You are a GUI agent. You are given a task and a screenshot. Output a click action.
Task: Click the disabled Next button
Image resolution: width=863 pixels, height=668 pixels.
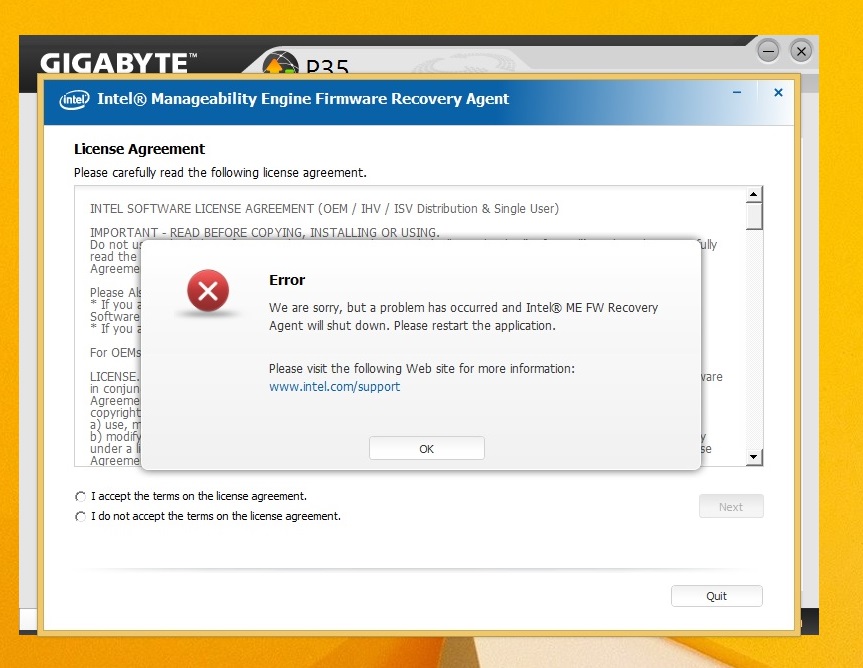[731, 506]
